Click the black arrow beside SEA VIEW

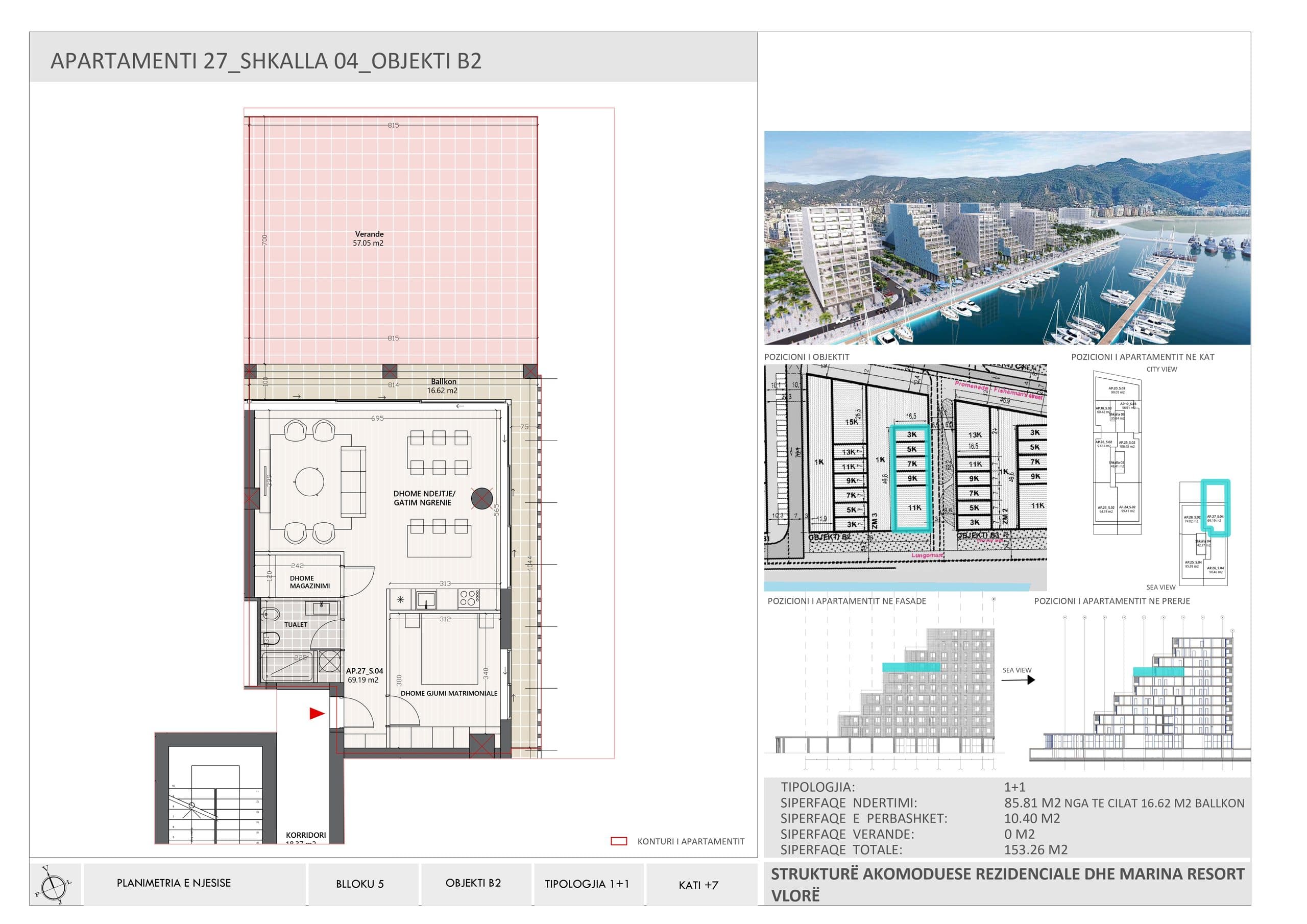1018,679
